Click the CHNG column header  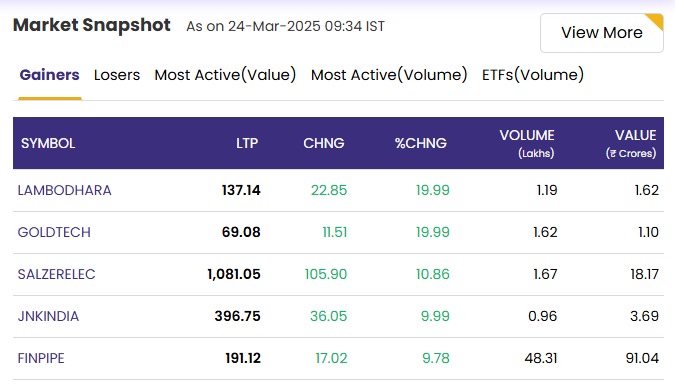[x=324, y=143]
